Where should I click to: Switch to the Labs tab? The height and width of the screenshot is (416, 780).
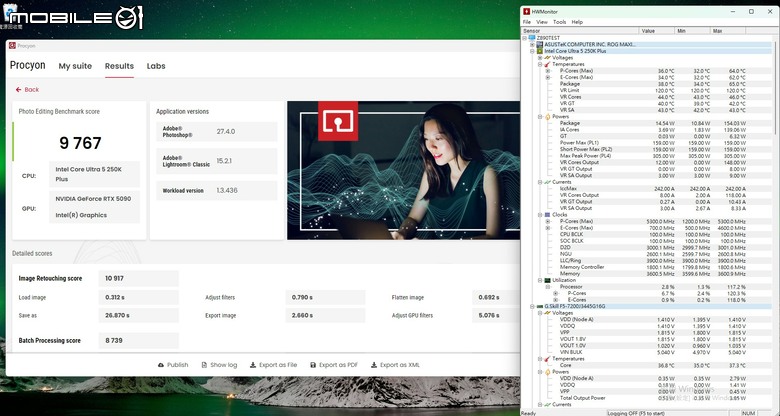(156, 66)
